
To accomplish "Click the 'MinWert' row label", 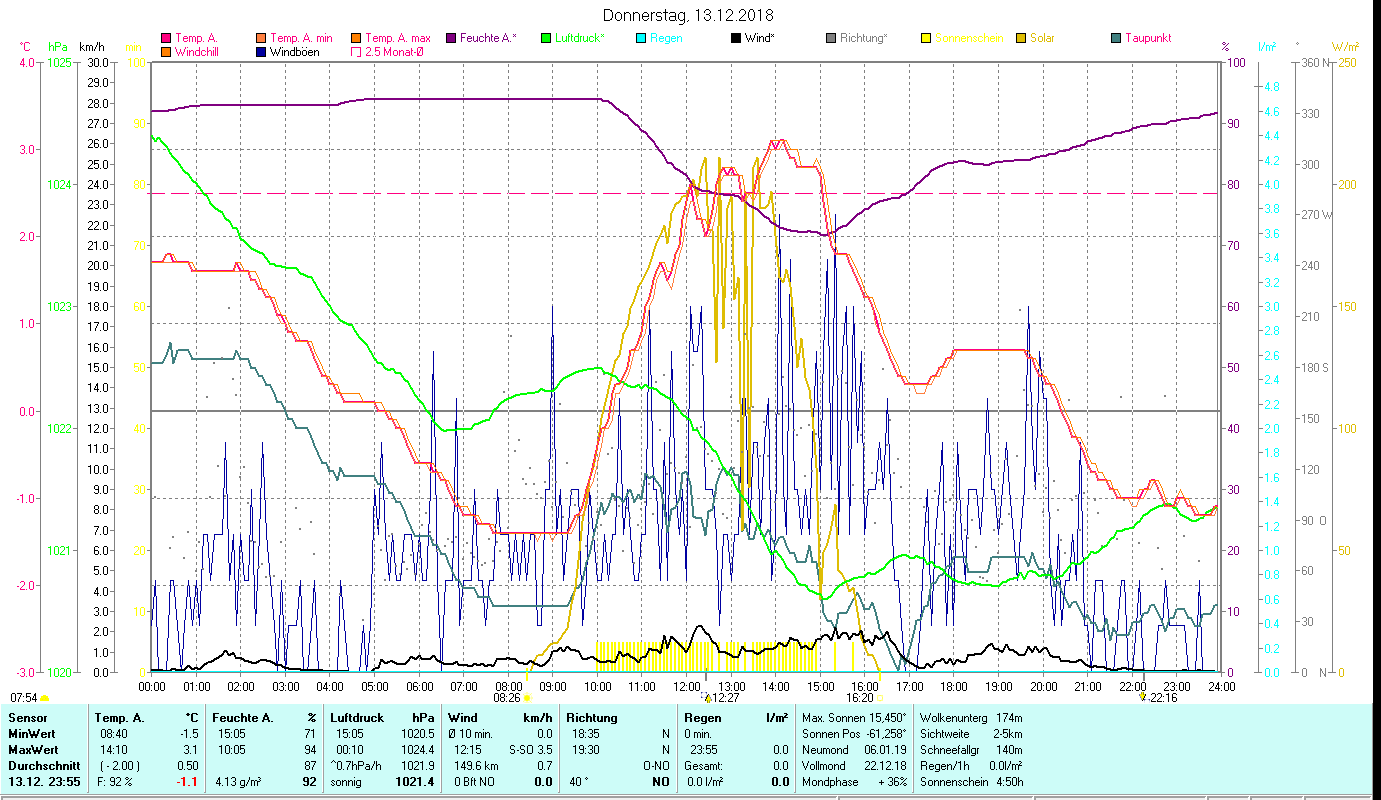I will 30,734.
